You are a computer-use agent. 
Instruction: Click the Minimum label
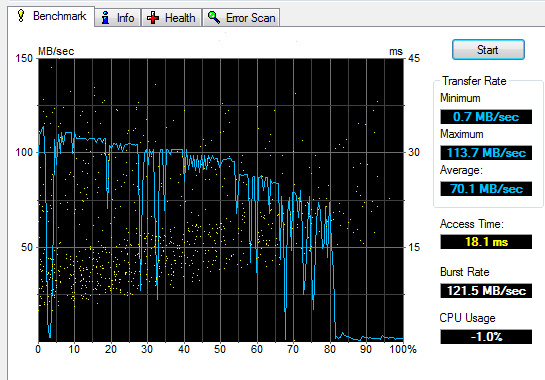tap(460, 98)
